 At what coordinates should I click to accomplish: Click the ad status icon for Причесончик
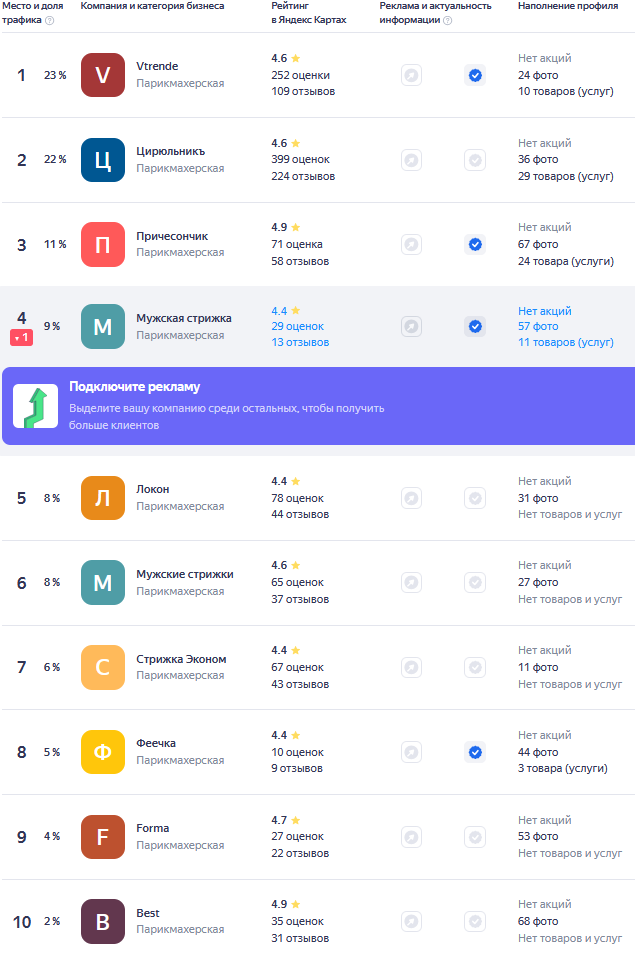coord(411,245)
